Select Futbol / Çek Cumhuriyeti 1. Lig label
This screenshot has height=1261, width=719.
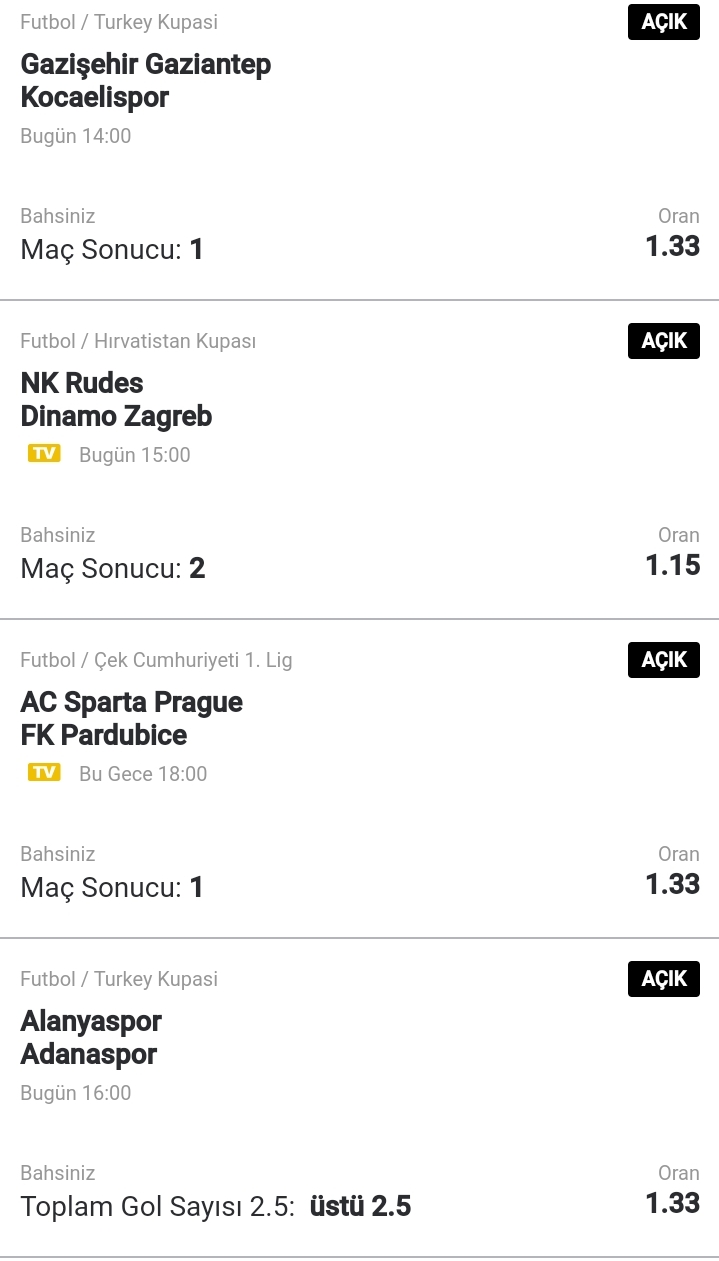pyautogui.click(x=156, y=660)
